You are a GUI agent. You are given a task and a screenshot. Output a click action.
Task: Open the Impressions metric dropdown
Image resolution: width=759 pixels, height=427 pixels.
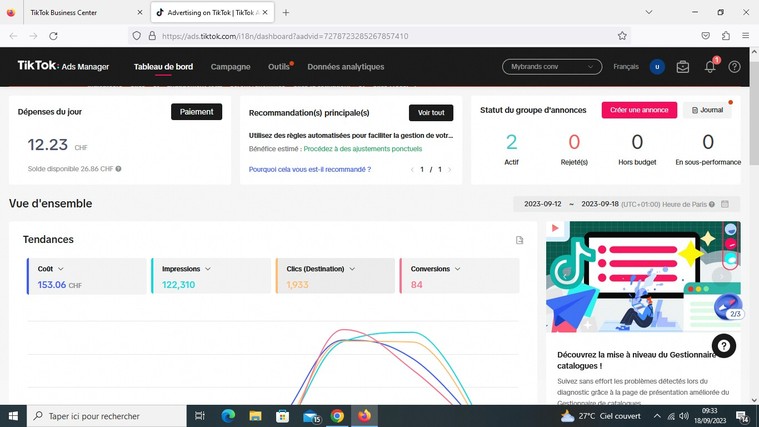[208, 269]
